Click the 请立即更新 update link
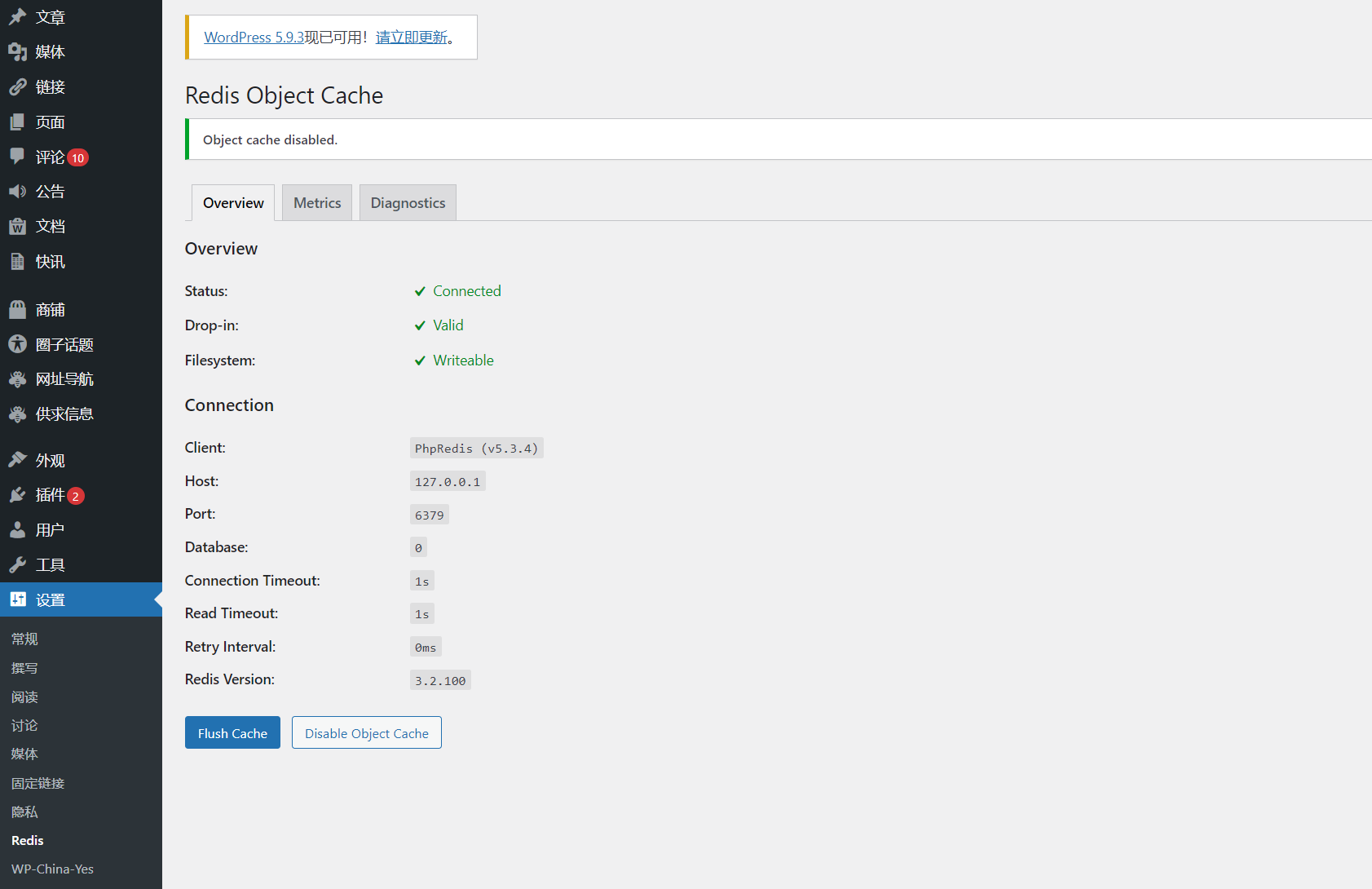The image size is (1372, 889). tap(411, 38)
